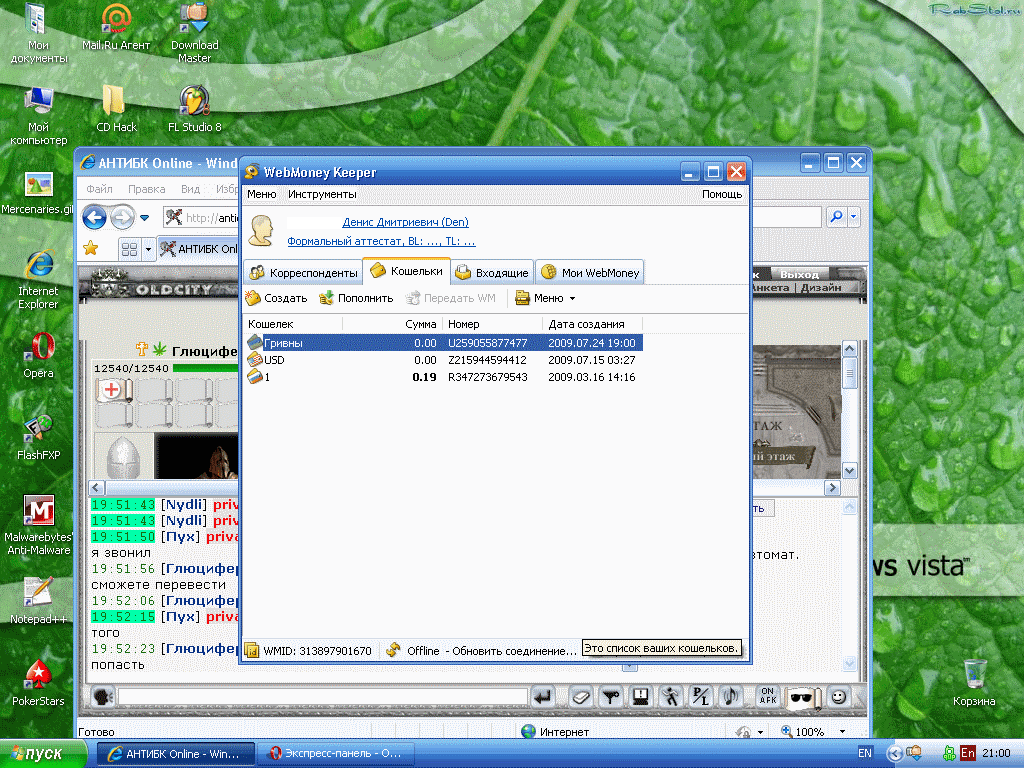Click the computer alert icon in chat toolbar

(641, 697)
